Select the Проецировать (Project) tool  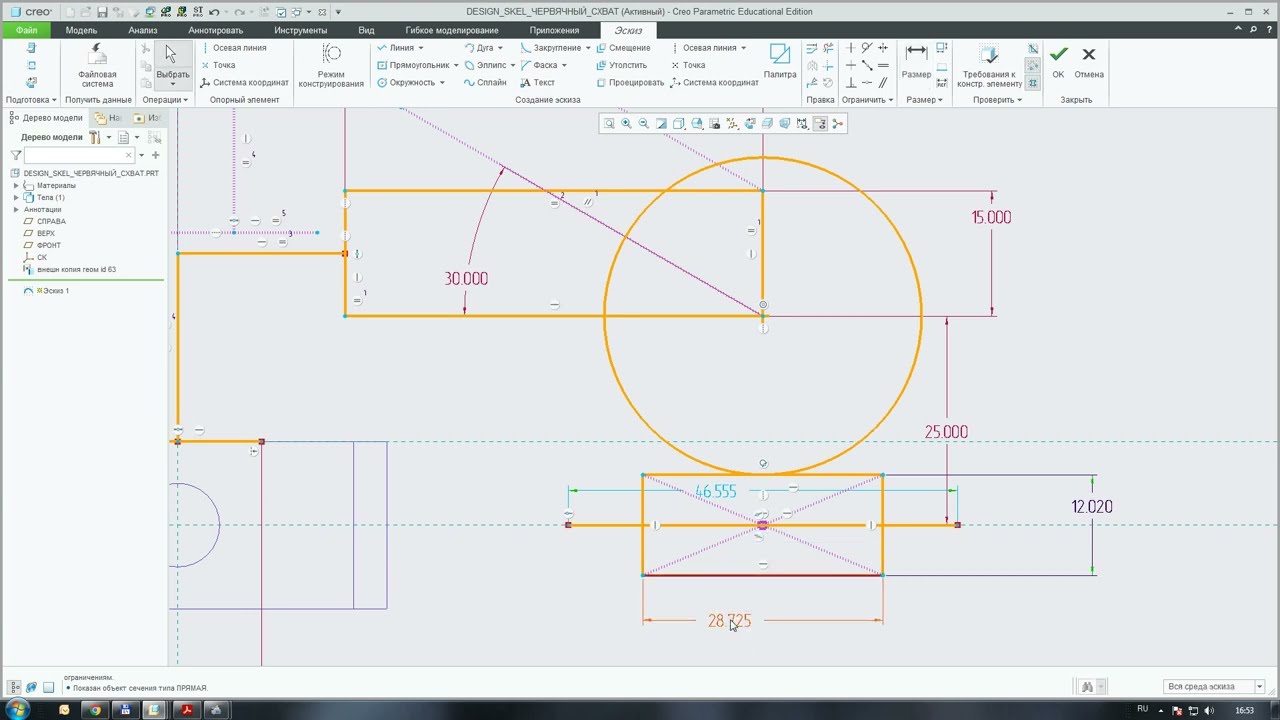tap(630, 82)
